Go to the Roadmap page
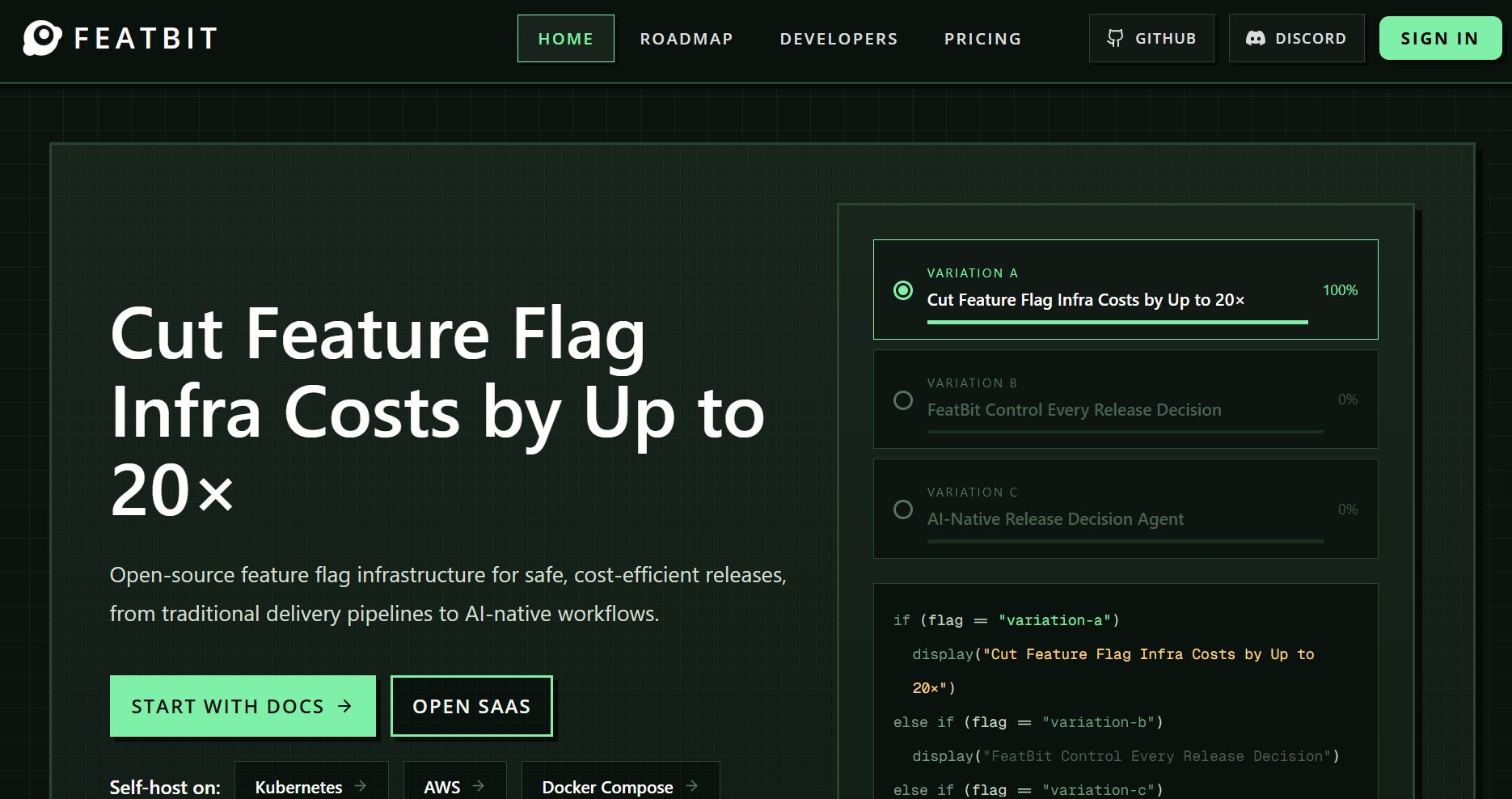1512x799 pixels. click(686, 38)
